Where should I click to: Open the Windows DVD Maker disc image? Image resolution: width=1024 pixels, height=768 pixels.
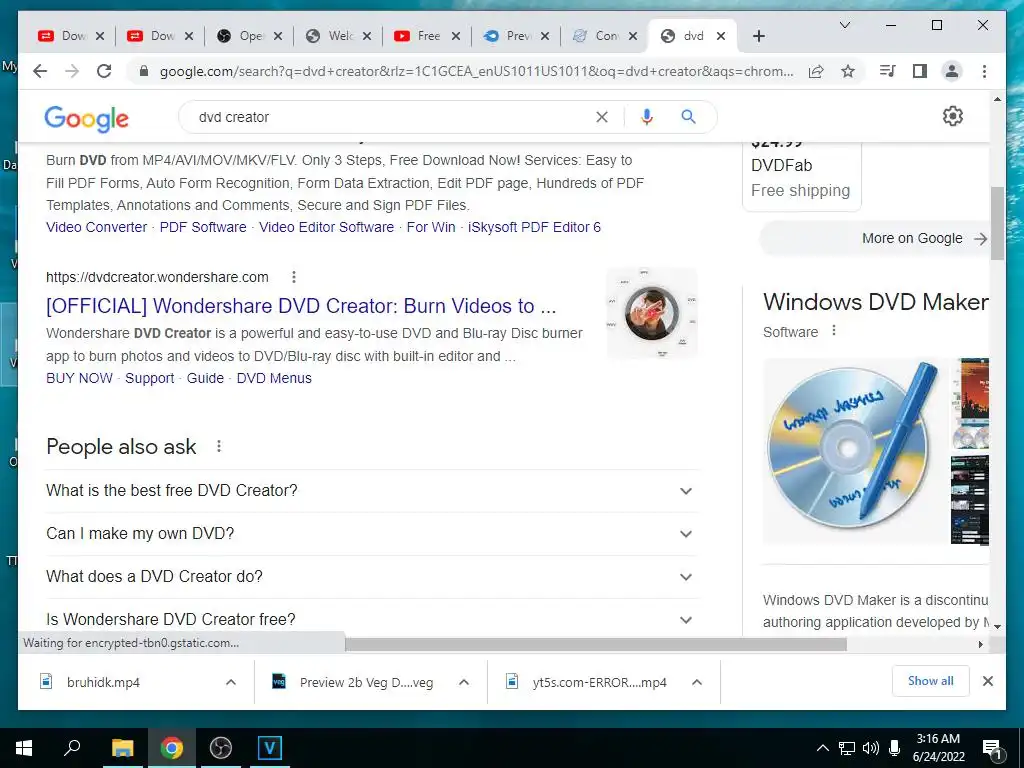[x=854, y=451]
